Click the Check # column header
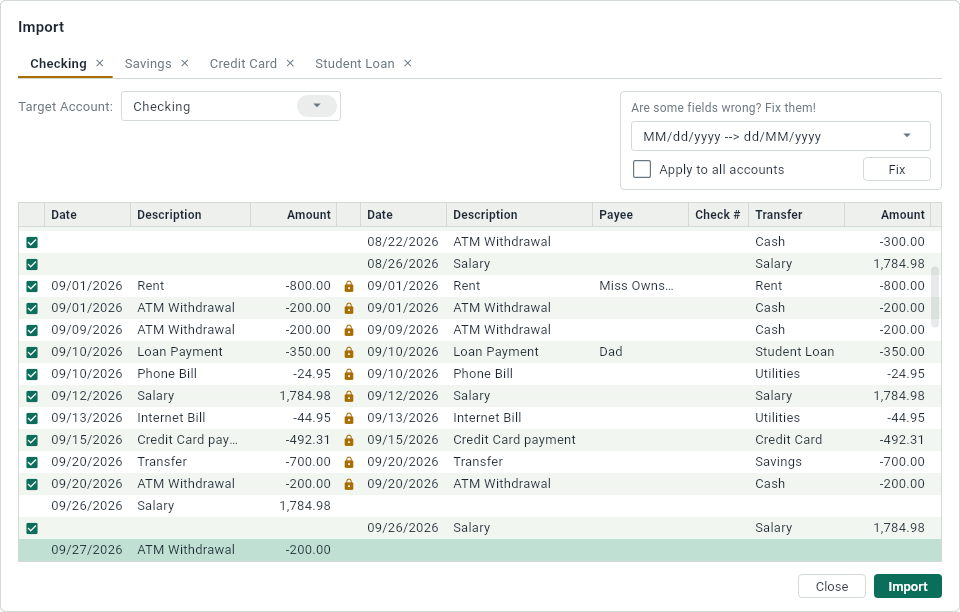This screenshot has width=960, height=612. [x=718, y=215]
